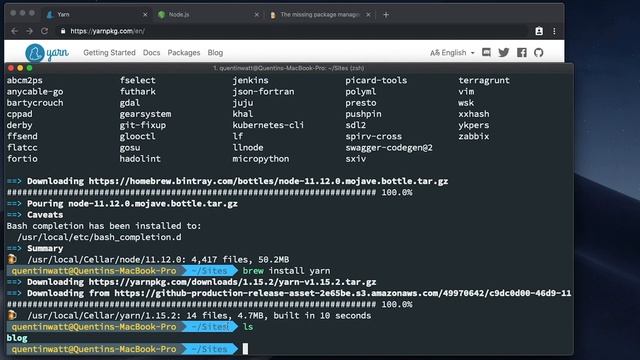Close the missing package manager tab

coord(368,15)
